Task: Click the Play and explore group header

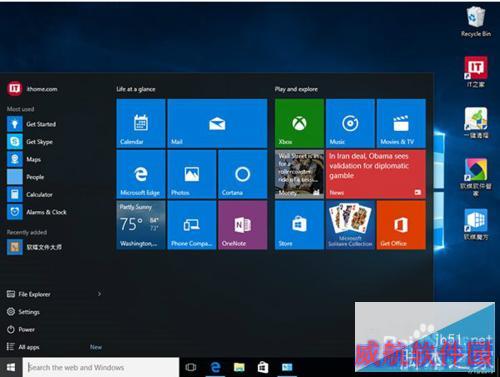Action: pyautogui.click(x=296, y=89)
